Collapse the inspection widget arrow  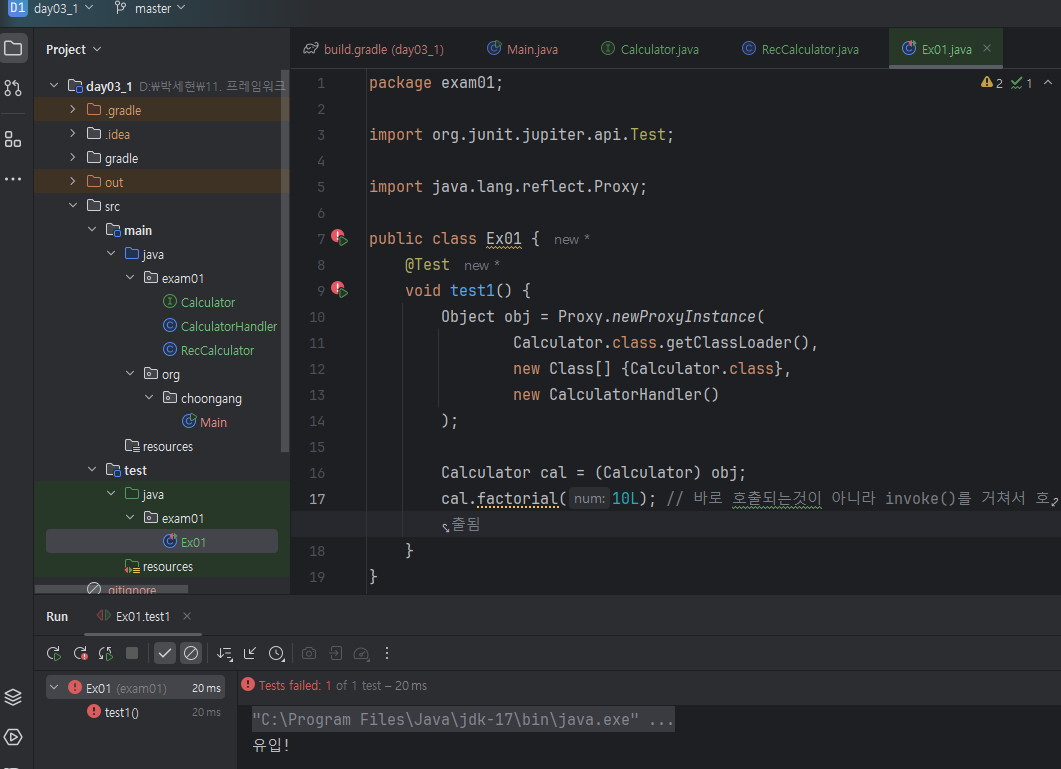tap(1047, 83)
